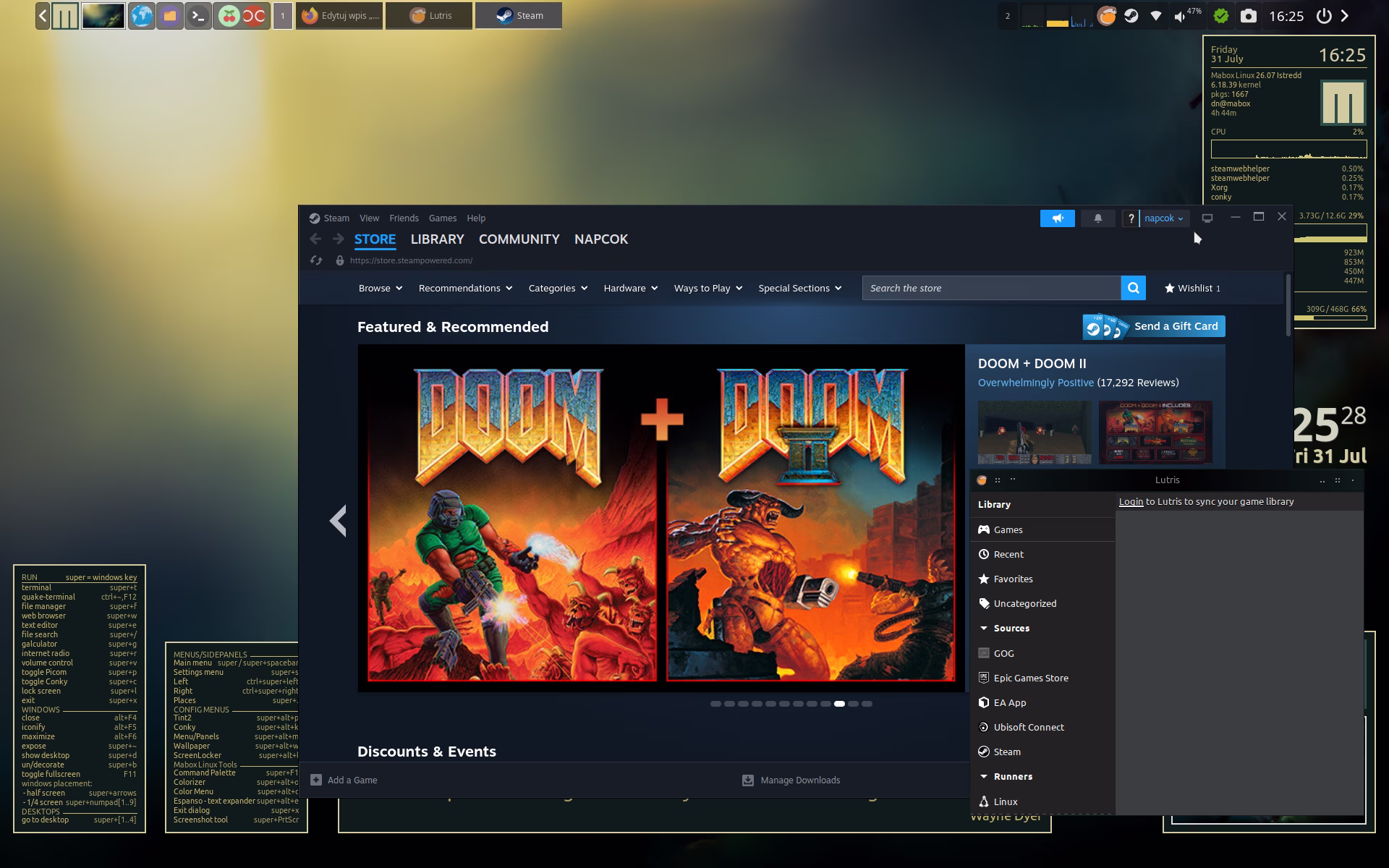Open DOOM + DOOM II title link
1389x868 pixels.
pyautogui.click(x=1032, y=364)
